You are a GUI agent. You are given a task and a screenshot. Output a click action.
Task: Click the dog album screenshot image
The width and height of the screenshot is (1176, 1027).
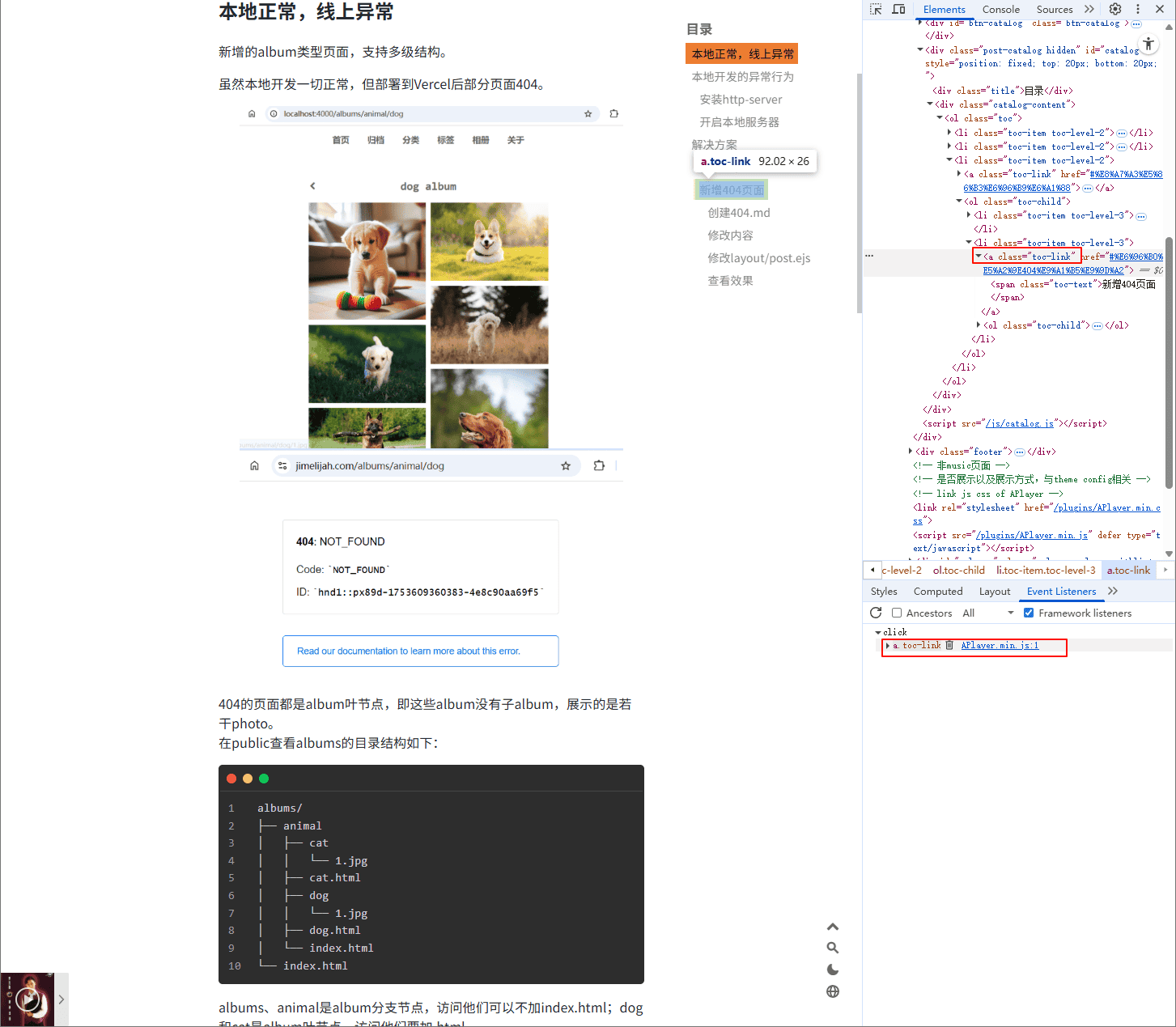coord(431,277)
